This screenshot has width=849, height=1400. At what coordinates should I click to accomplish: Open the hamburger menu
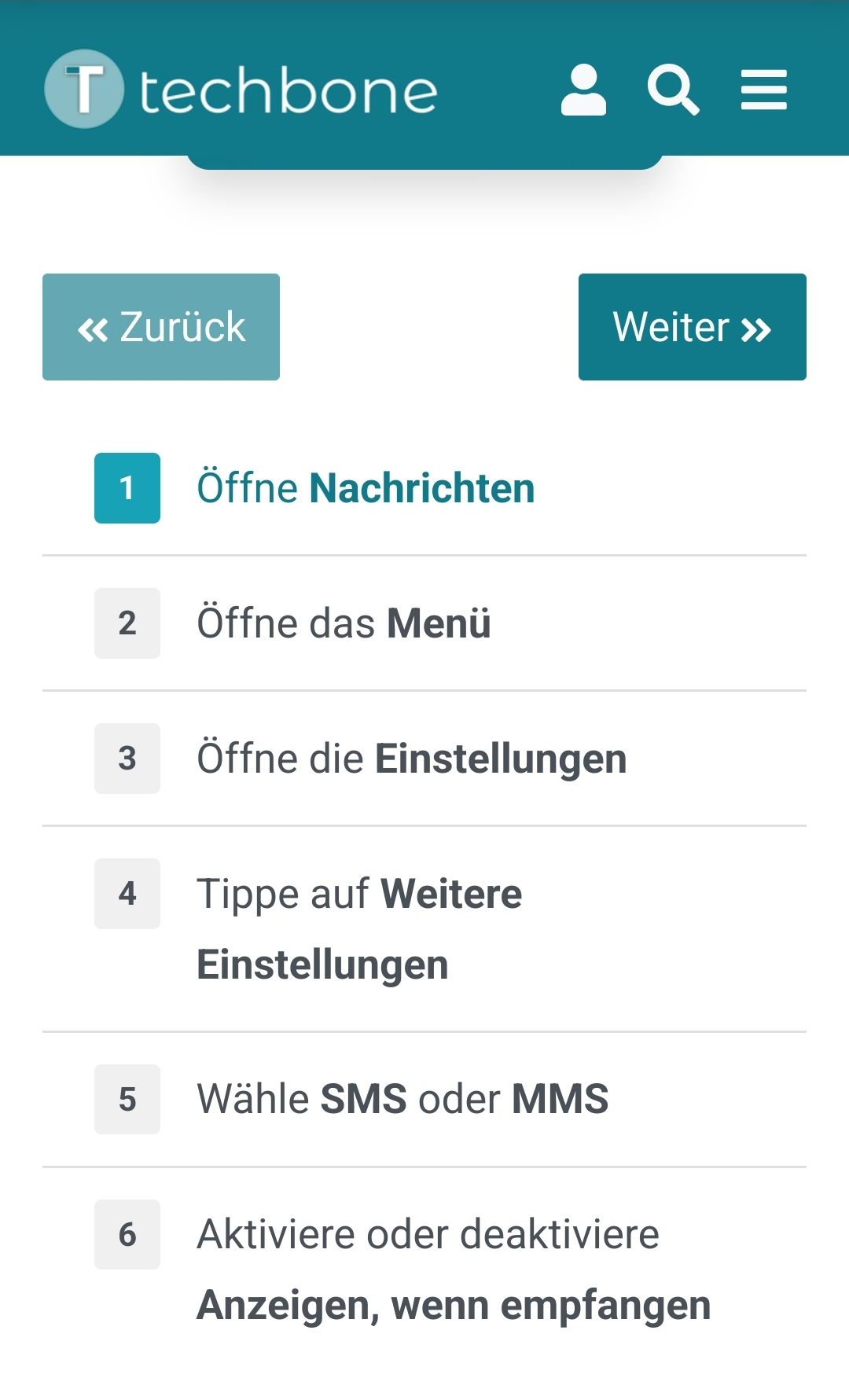tap(763, 90)
